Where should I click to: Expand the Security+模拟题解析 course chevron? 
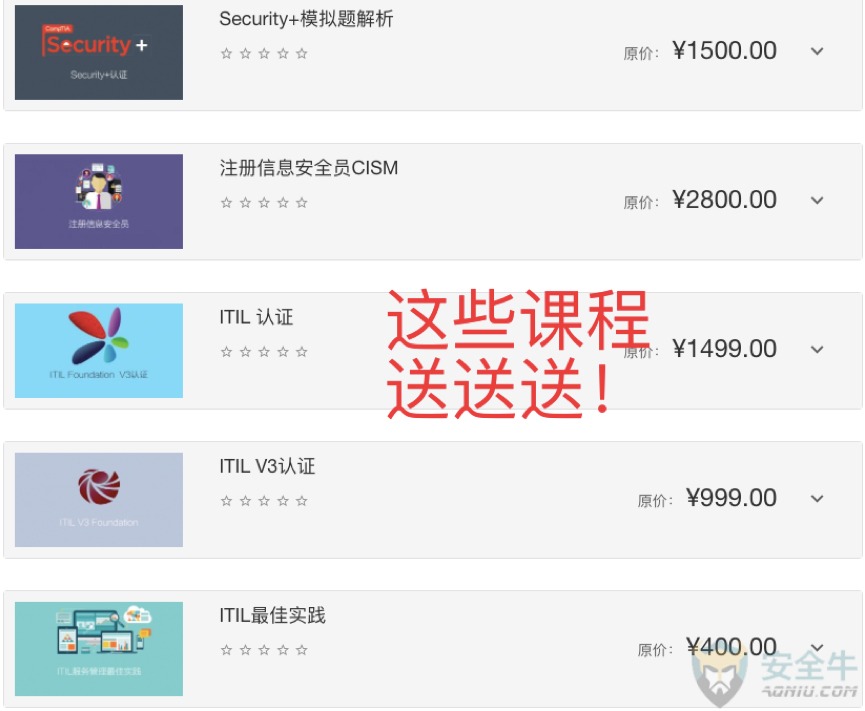(x=817, y=51)
